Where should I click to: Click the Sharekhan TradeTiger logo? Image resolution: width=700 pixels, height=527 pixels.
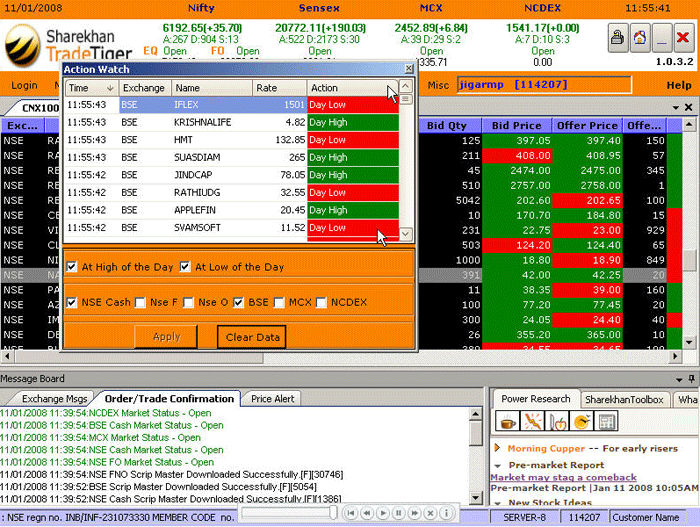point(68,45)
